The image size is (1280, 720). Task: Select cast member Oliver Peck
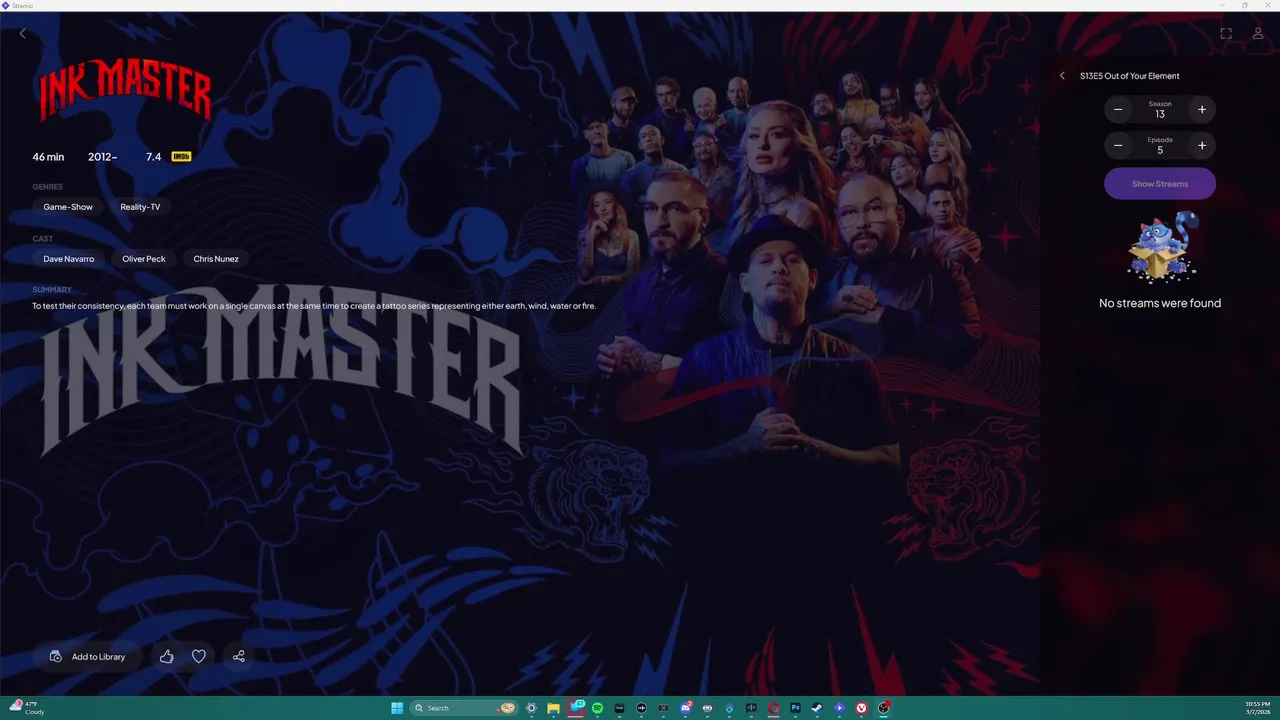[x=144, y=259]
